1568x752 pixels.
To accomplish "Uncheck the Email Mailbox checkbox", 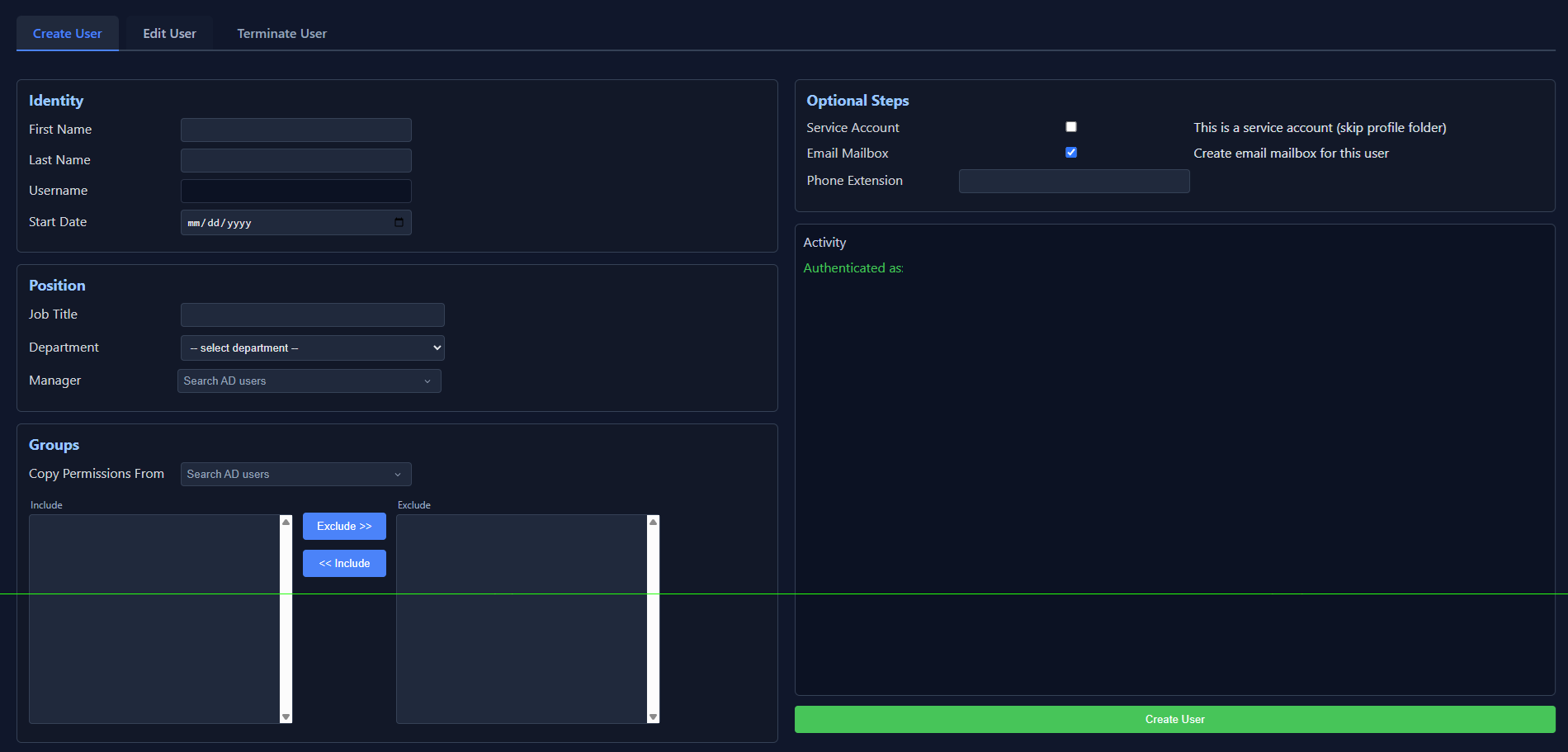I will (1071, 152).
